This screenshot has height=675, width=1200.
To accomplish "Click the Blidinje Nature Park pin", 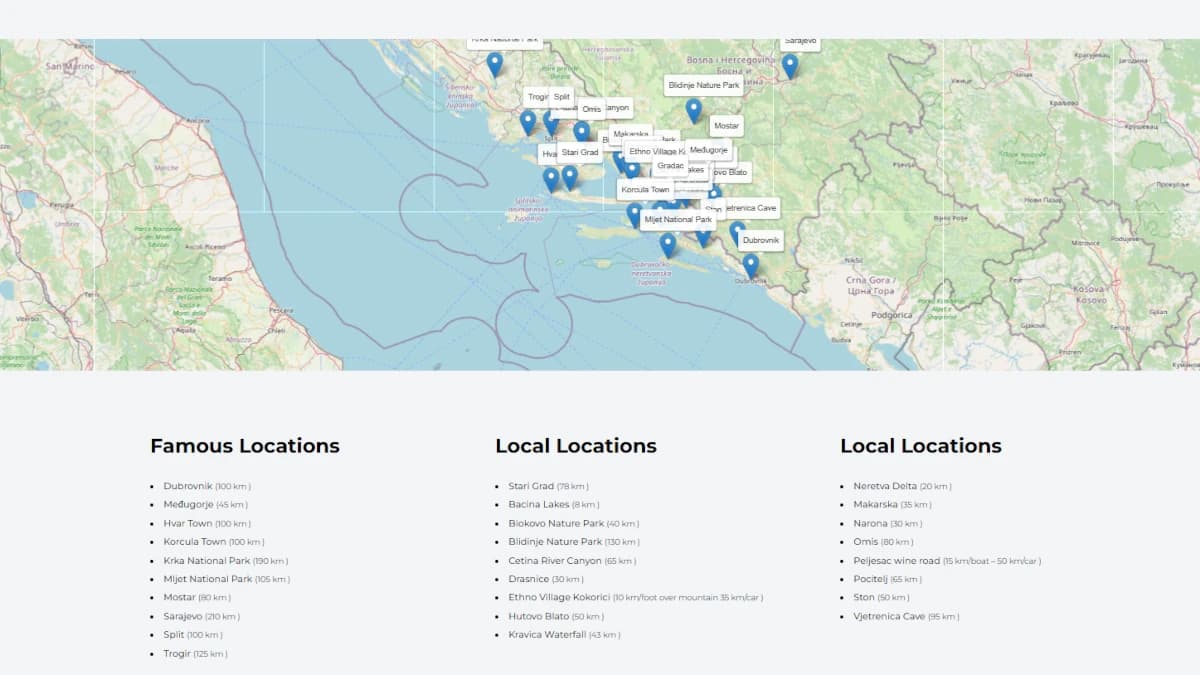I will (x=693, y=111).
